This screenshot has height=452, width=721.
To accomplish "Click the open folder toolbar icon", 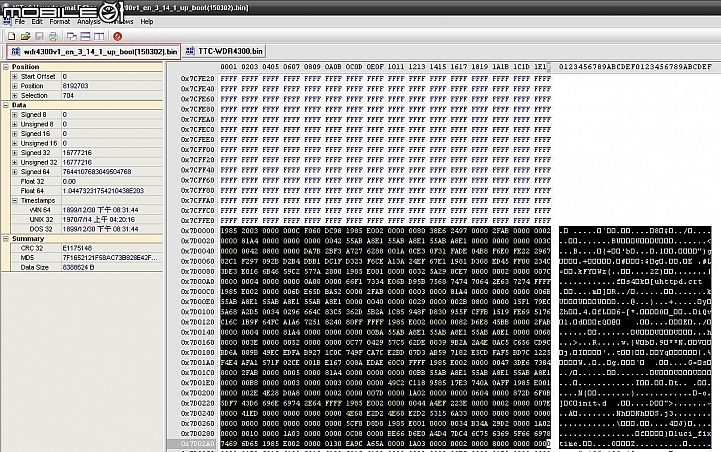I will point(25,36).
